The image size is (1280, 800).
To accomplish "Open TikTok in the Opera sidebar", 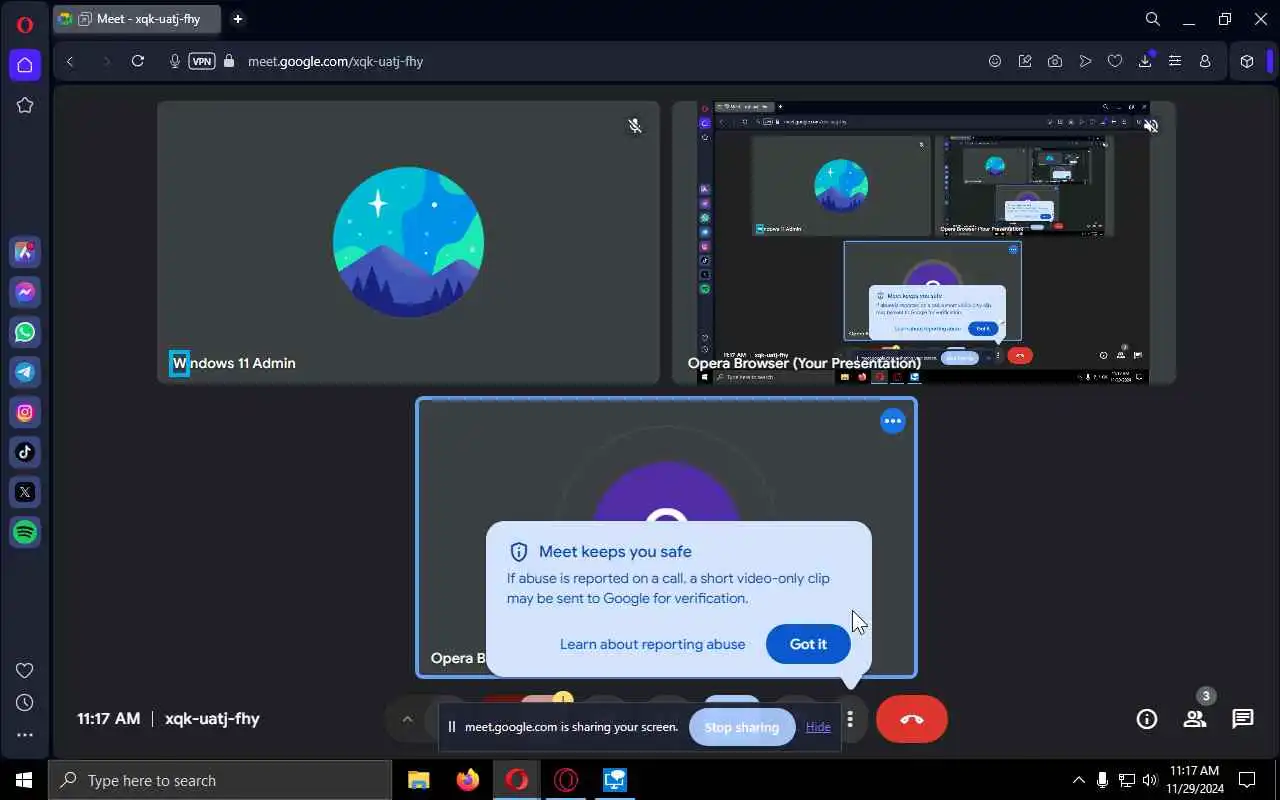I will (x=25, y=452).
